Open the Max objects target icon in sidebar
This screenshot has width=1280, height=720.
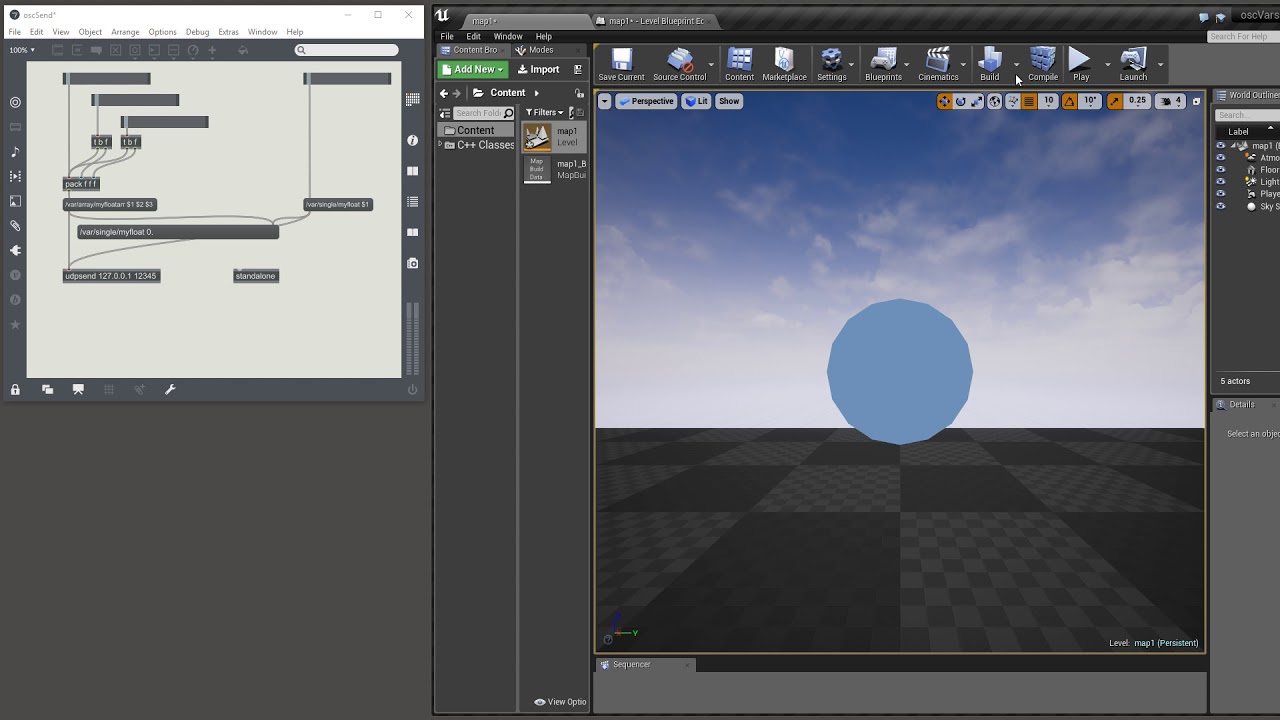tap(15, 102)
